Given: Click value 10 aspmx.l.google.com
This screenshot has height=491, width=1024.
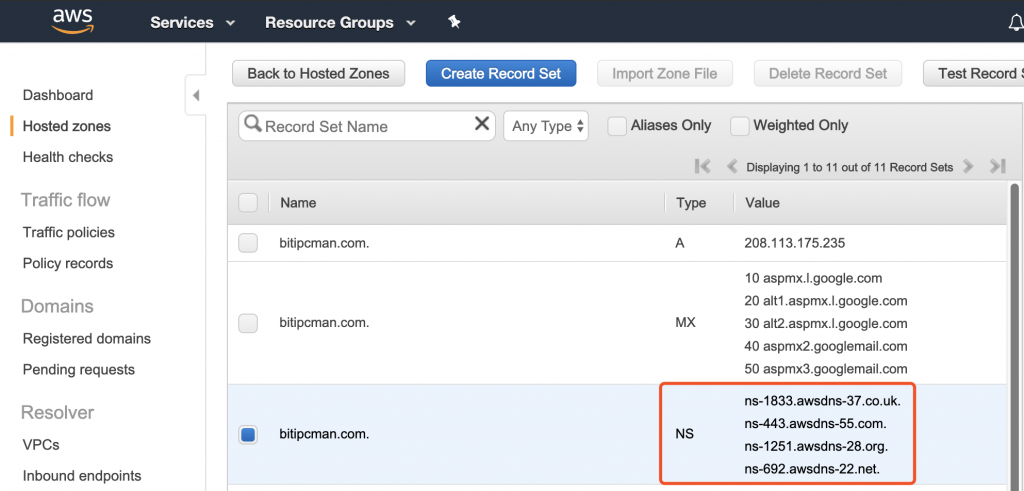Looking at the screenshot, I should [x=813, y=278].
